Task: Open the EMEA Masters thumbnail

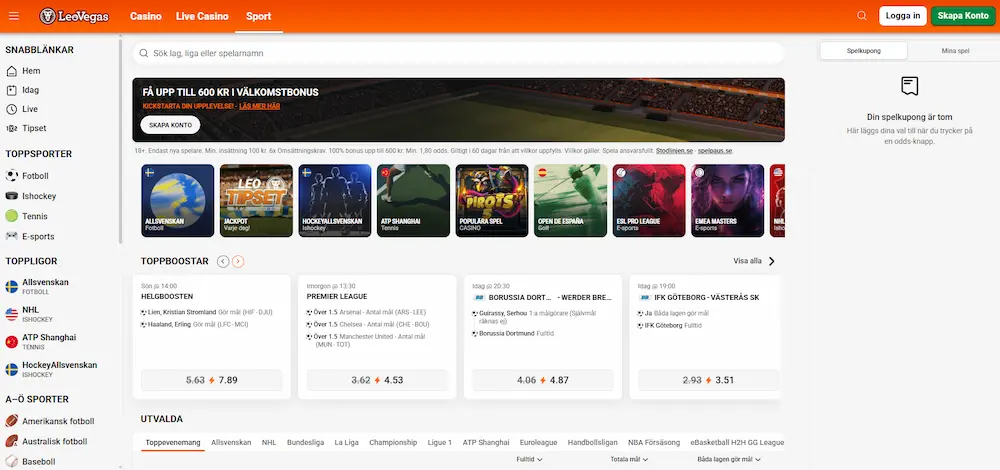Action: 728,201
